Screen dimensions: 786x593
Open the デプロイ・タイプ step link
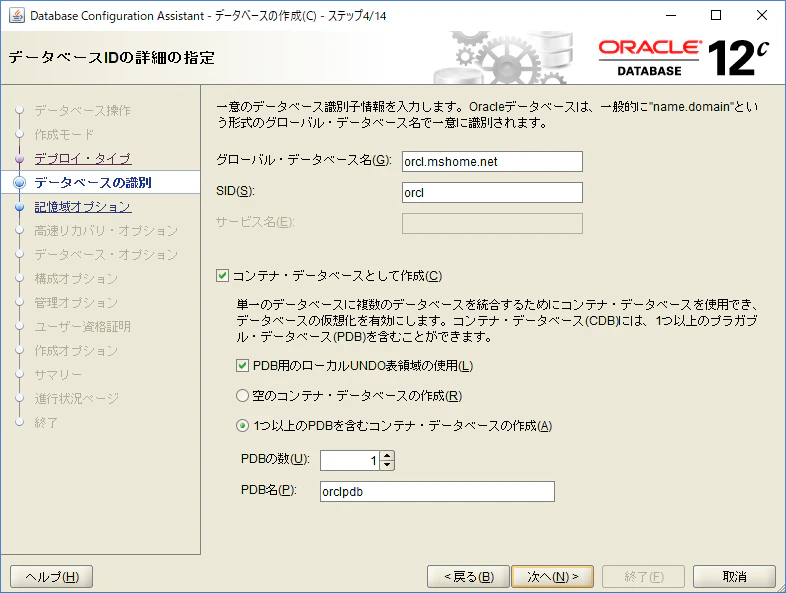pos(83,158)
